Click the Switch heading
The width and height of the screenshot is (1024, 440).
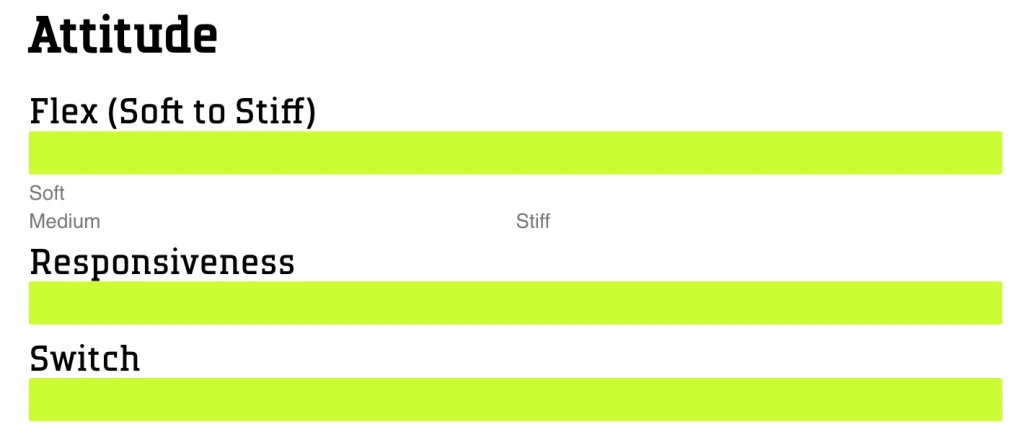coord(84,358)
